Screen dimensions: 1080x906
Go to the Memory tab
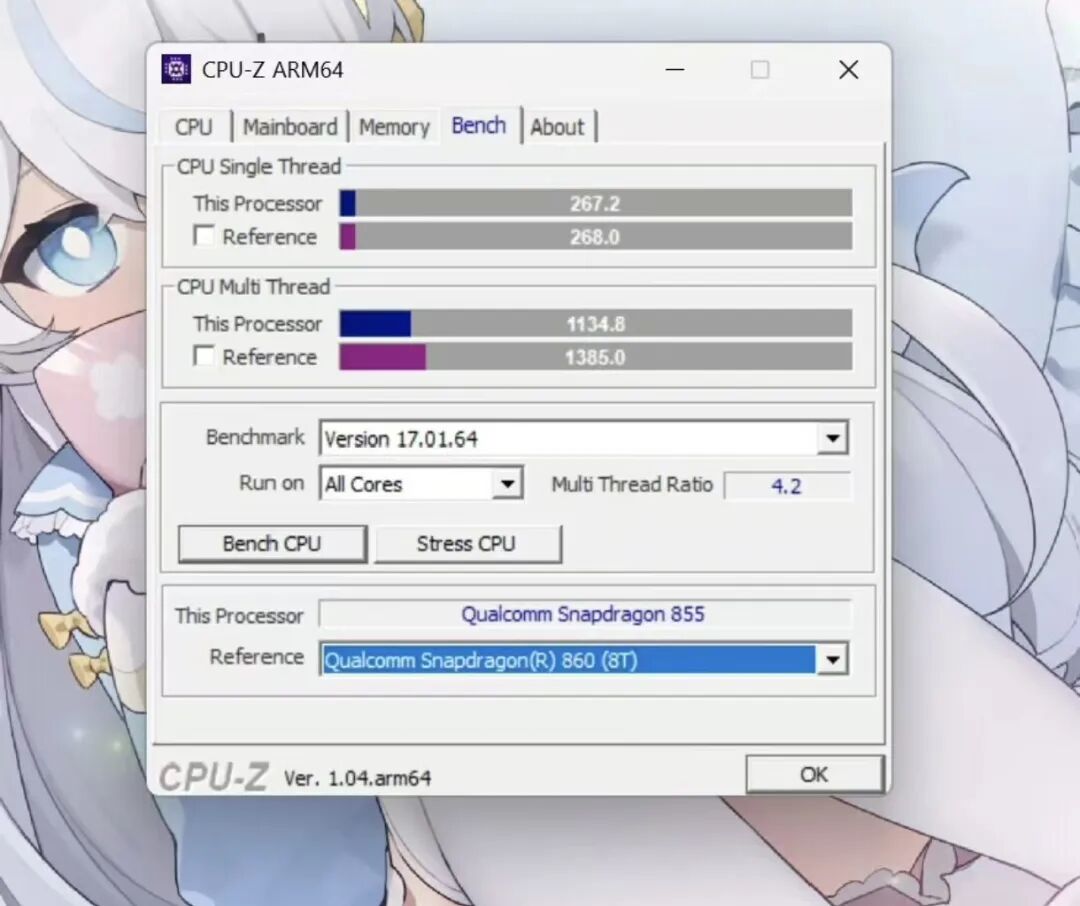click(394, 127)
